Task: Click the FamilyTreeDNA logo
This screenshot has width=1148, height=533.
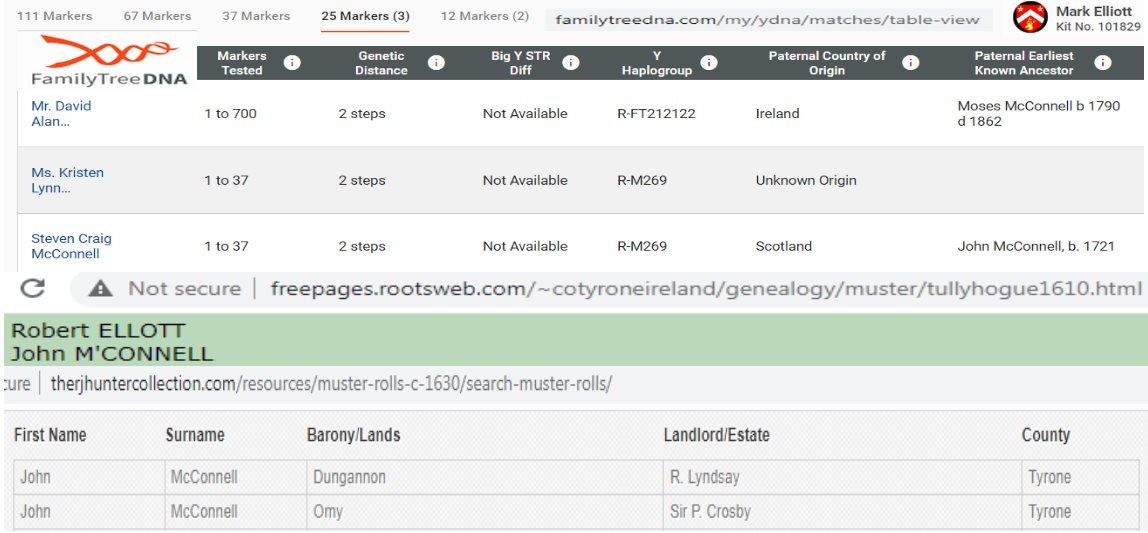Action: coord(108,62)
